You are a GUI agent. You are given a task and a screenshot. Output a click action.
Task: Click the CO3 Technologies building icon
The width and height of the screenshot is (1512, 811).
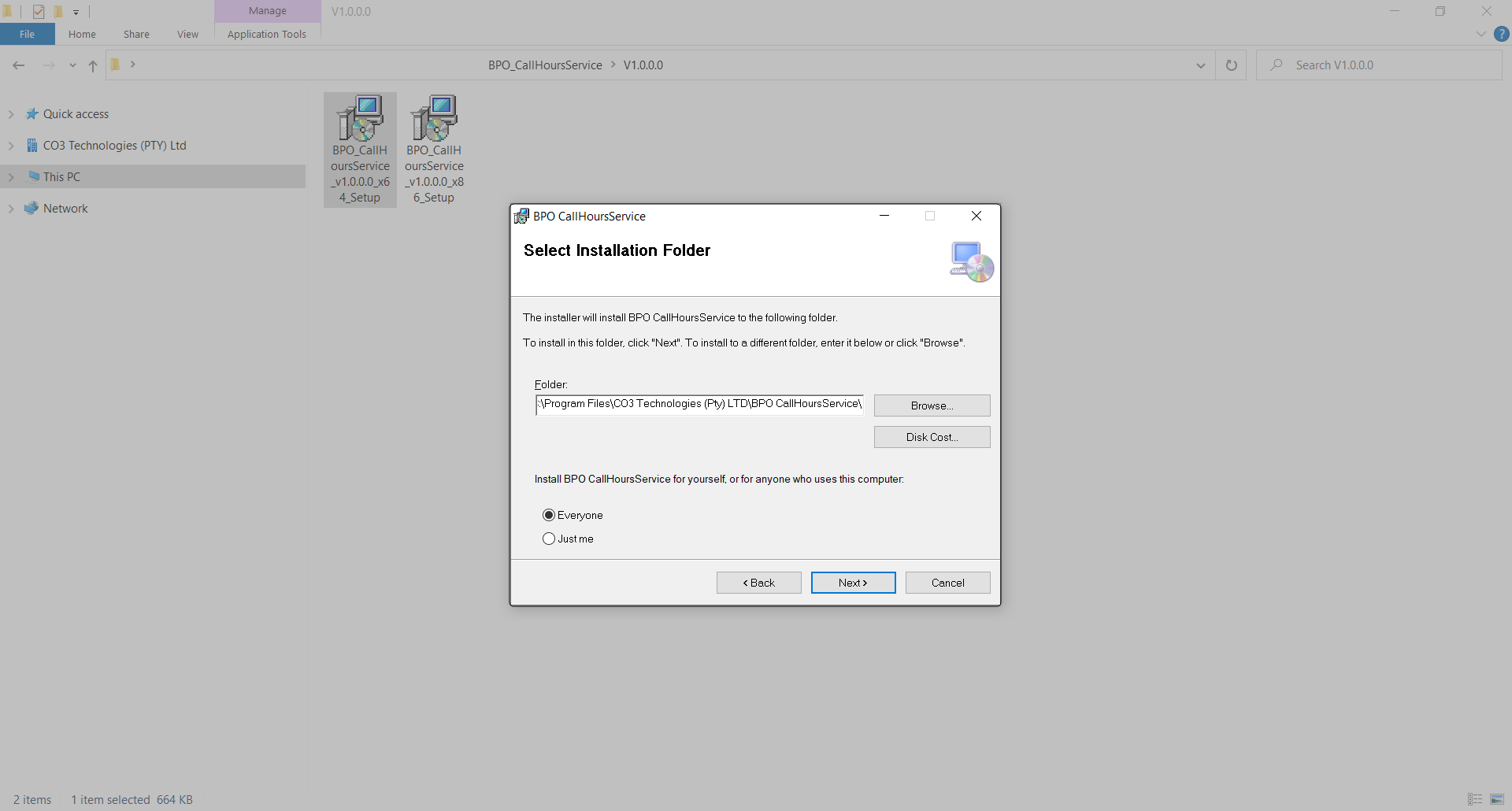click(32, 146)
